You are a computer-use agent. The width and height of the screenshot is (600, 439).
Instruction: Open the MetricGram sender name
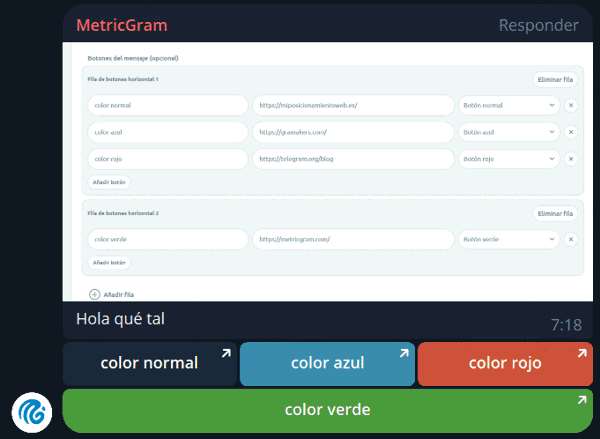tap(122, 25)
